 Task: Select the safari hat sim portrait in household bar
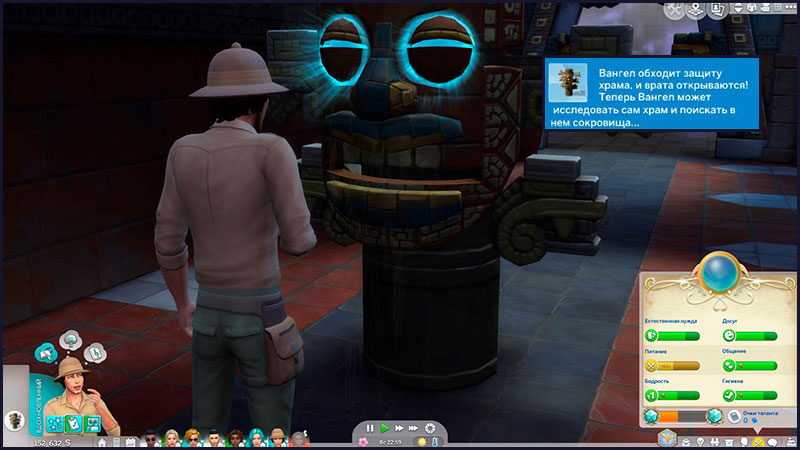coord(278,438)
